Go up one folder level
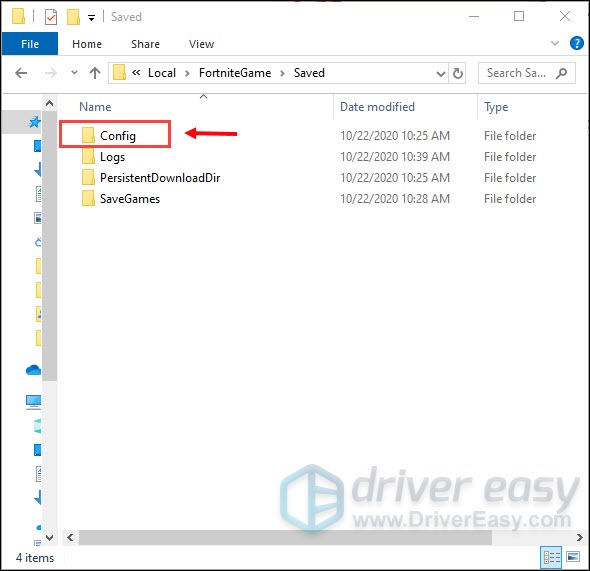Viewport: 590px width, 571px height. tap(95, 73)
